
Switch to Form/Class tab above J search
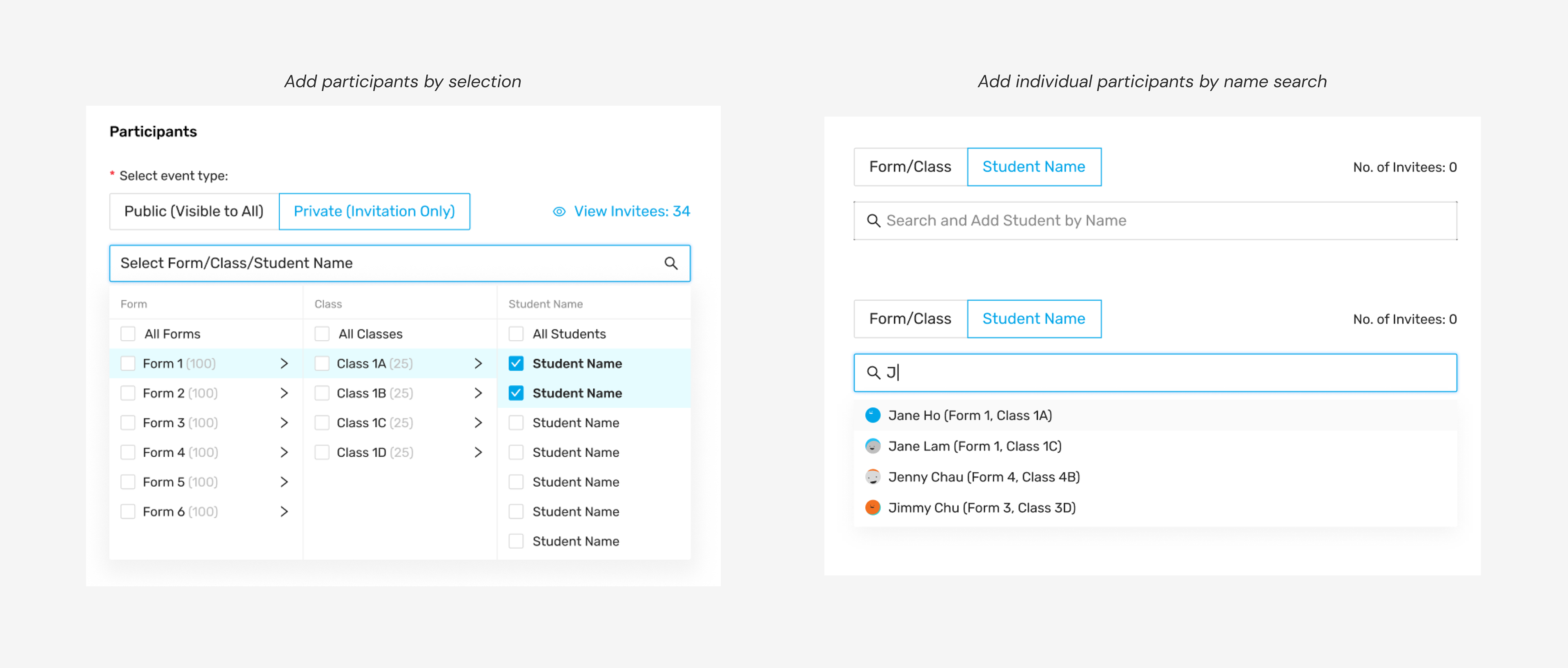910,318
